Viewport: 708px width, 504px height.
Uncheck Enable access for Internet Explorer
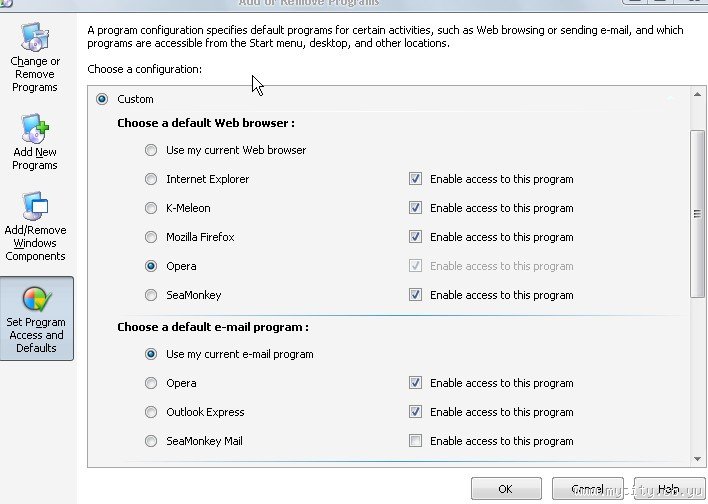(x=415, y=179)
